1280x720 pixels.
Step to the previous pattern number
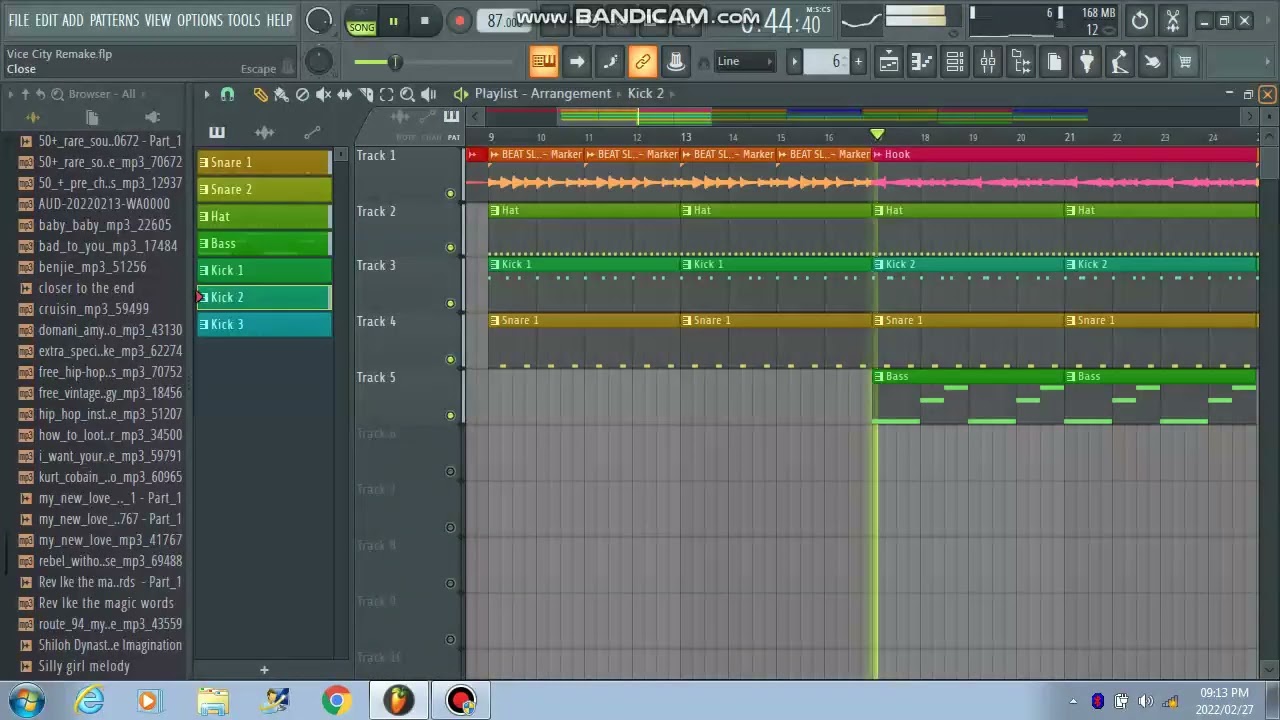(x=795, y=62)
